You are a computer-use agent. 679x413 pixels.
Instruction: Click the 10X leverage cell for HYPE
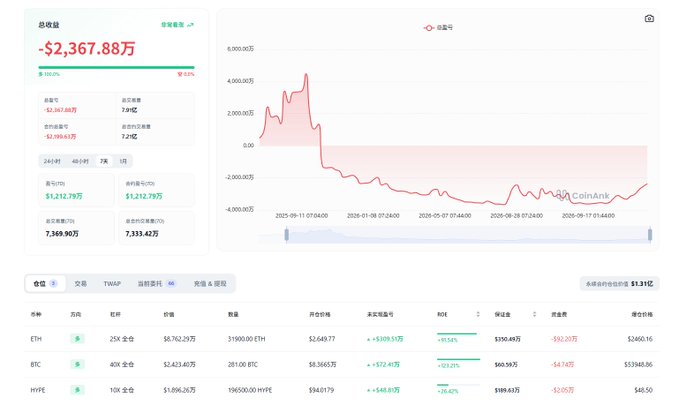[x=122, y=390]
